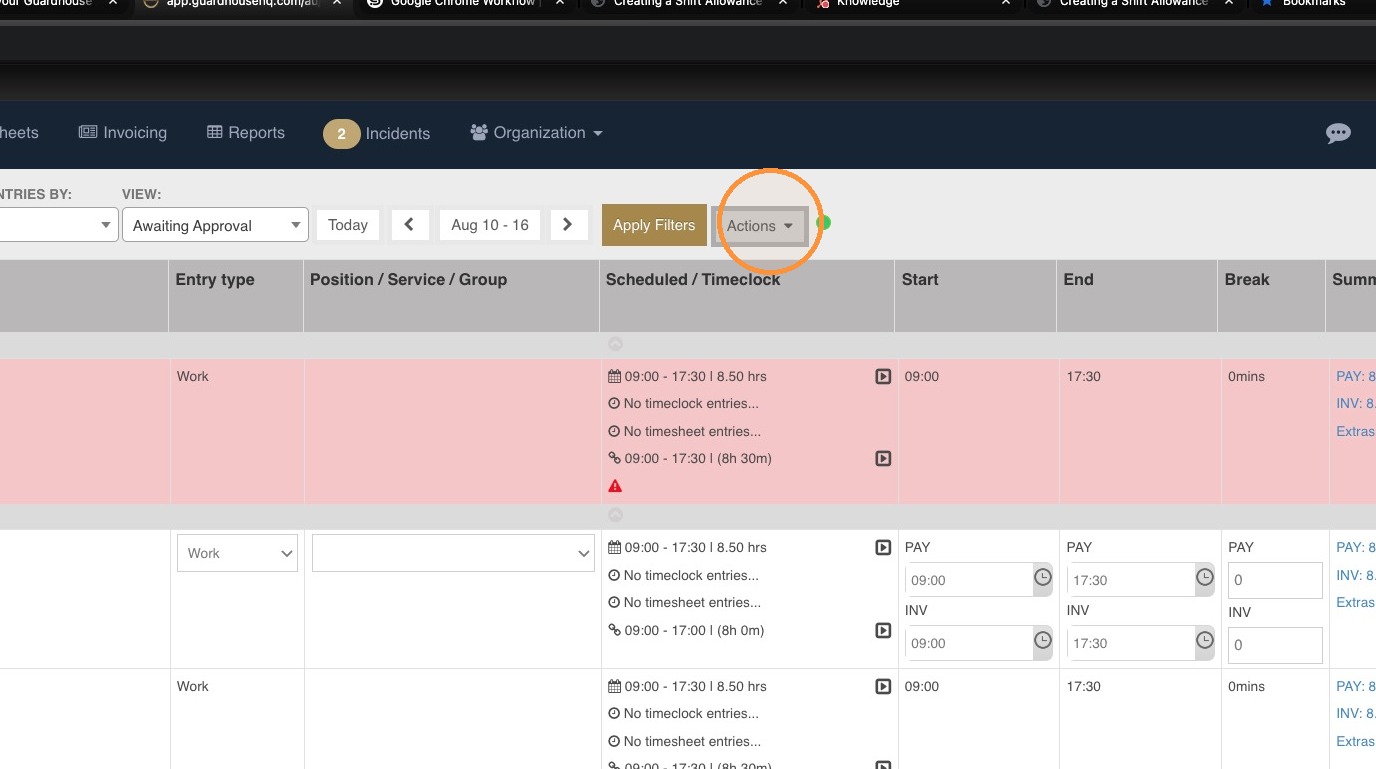Open clock picker for PAY end time
This screenshot has height=769, width=1376.
click(1205, 578)
